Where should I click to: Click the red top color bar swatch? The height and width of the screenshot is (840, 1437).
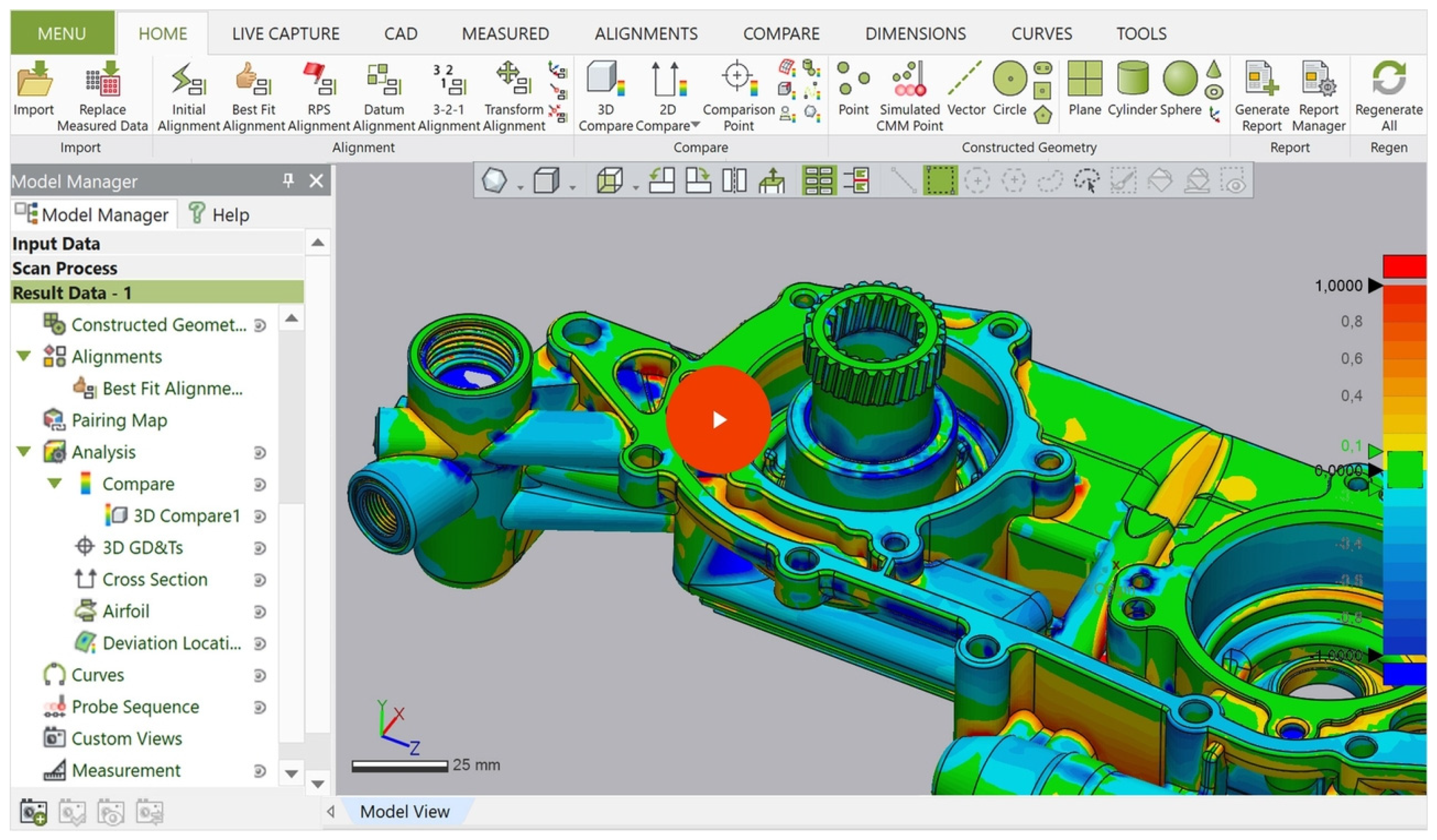click(x=1404, y=266)
